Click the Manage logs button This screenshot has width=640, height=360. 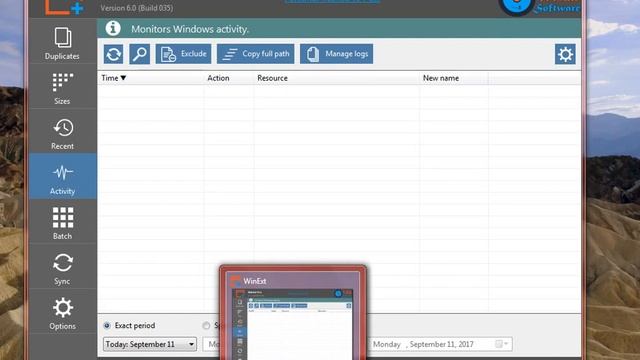coord(336,54)
